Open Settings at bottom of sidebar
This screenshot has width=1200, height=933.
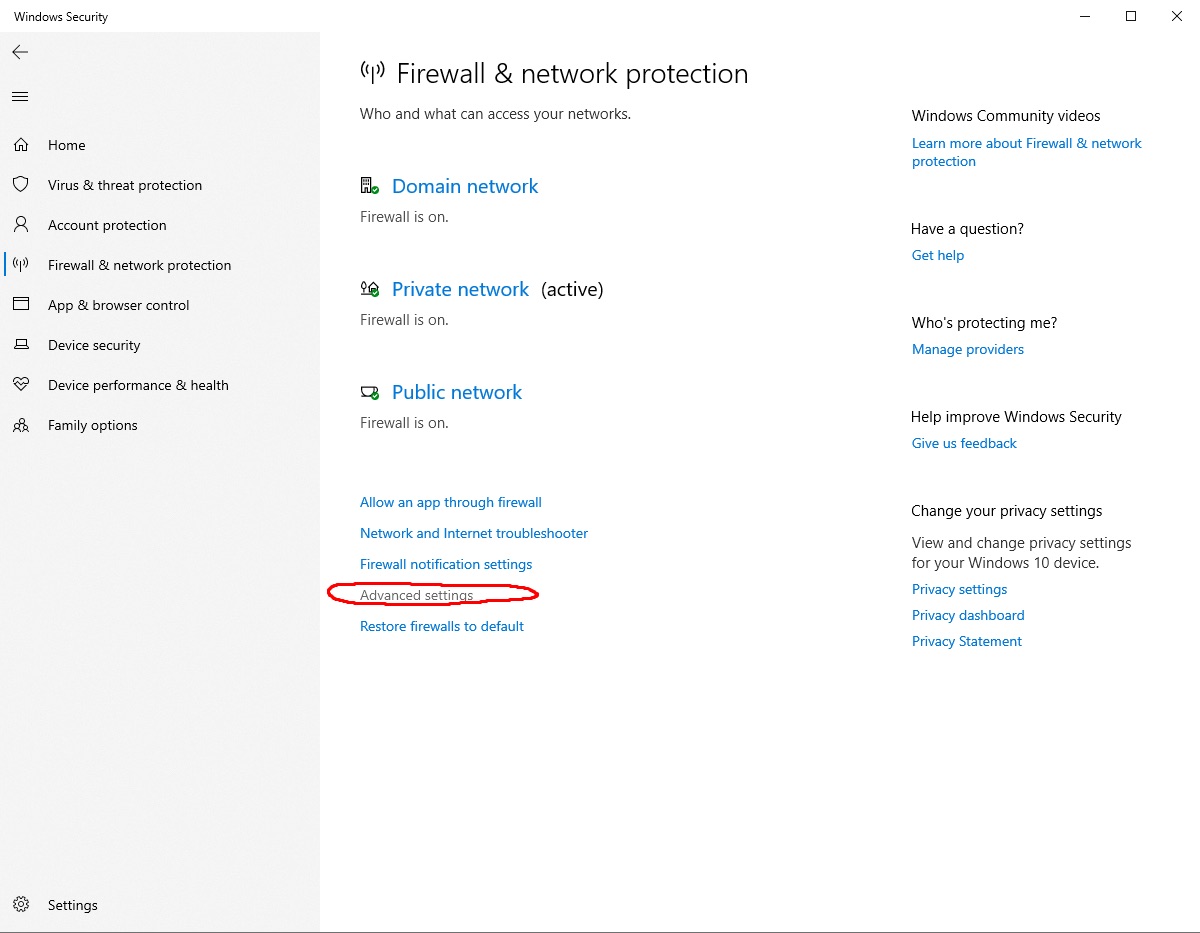coord(73,905)
